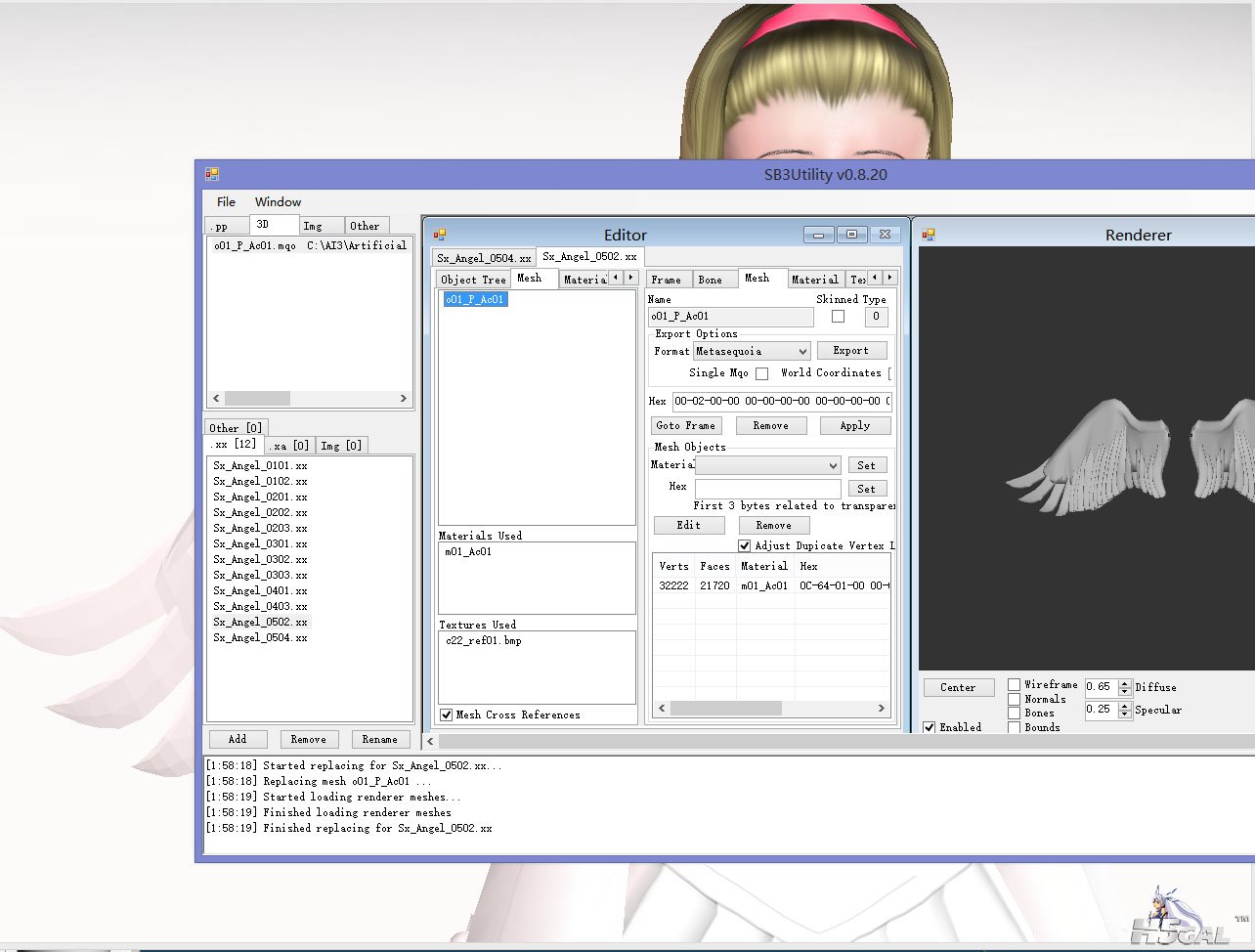Enable the Wireframe checkbox
The width and height of the screenshot is (1255, 952).
click(x=1015, y=685)
